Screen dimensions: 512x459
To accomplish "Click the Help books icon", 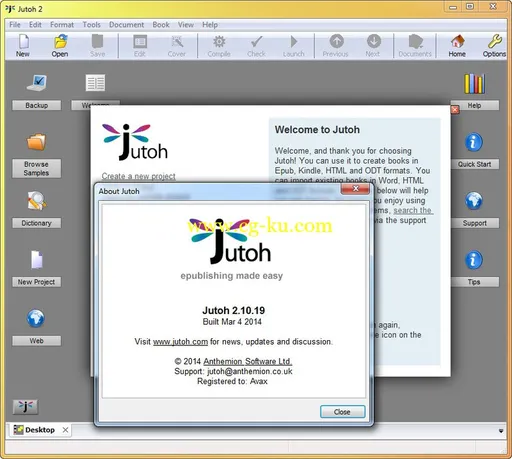I will pyautogui.click(x=474, y=83).
